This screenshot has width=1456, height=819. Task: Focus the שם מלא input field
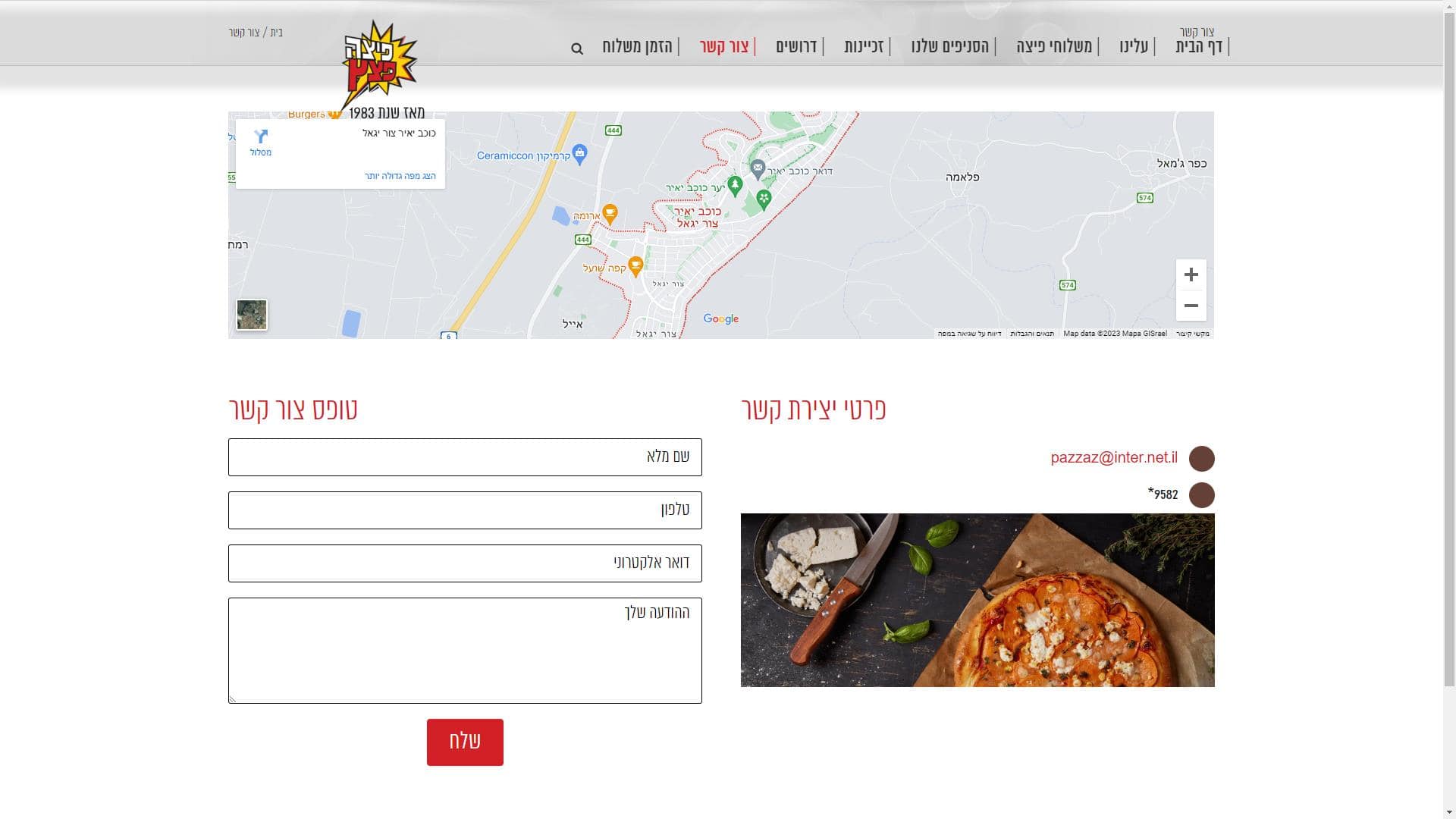pos(465,457)
